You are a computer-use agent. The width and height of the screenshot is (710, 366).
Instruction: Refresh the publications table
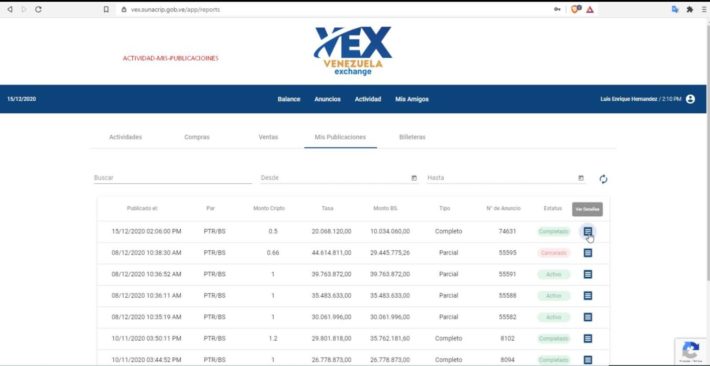point(603,179)
